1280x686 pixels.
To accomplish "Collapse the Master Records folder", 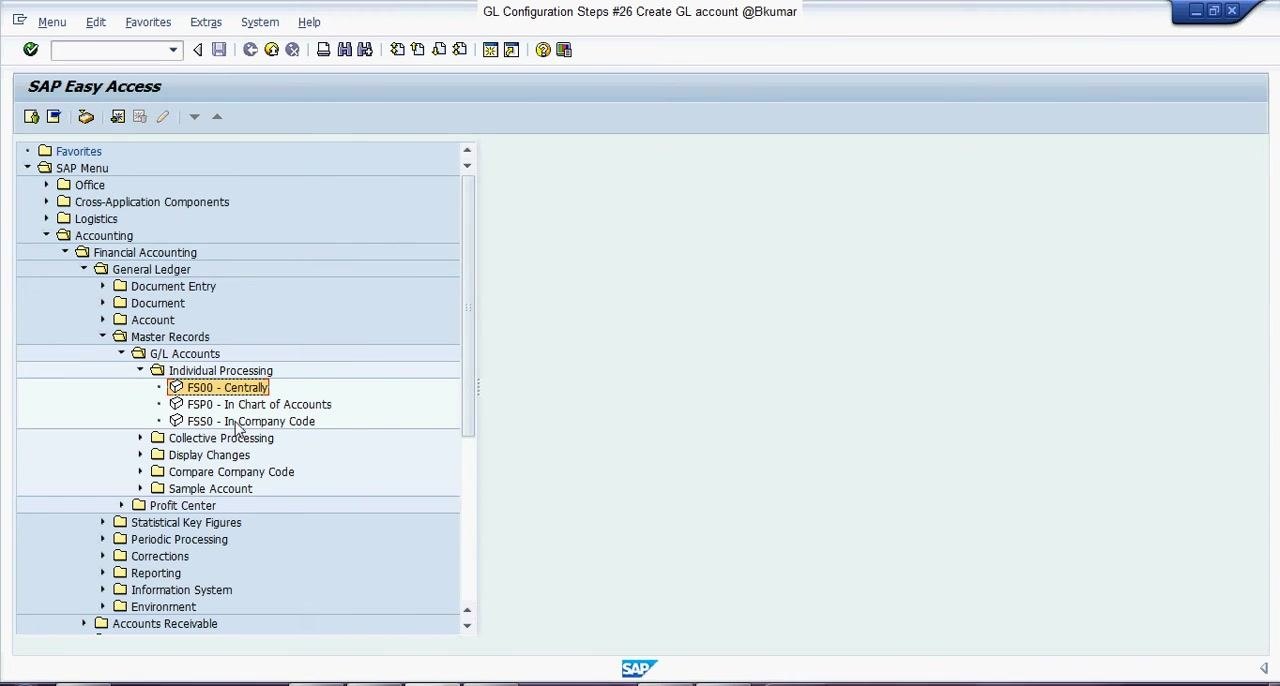I will click(102, 336).
